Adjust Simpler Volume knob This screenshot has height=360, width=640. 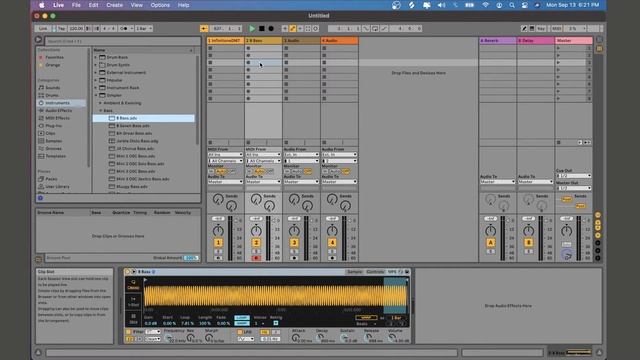pos(392,338)
